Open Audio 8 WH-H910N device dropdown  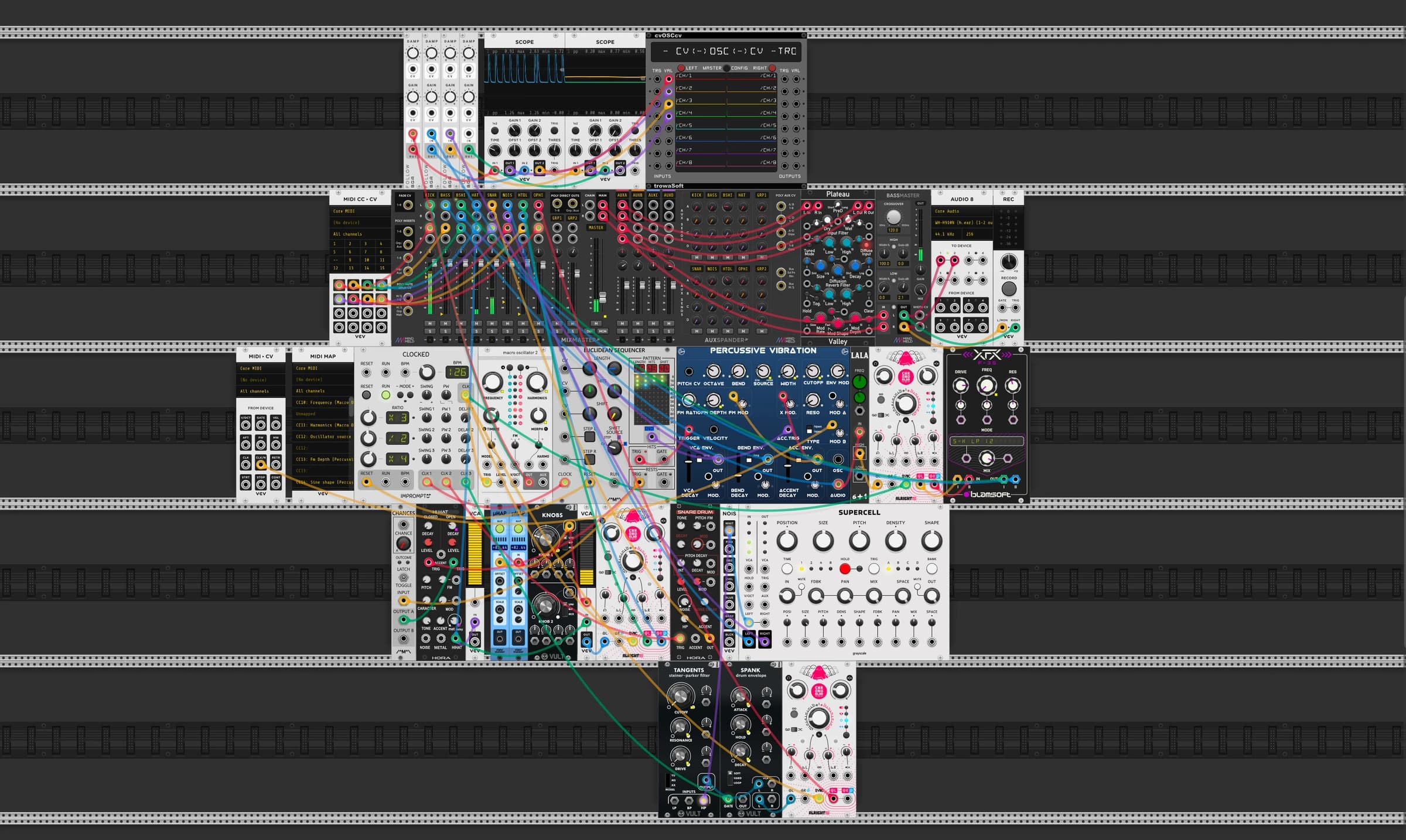point(962,223)
